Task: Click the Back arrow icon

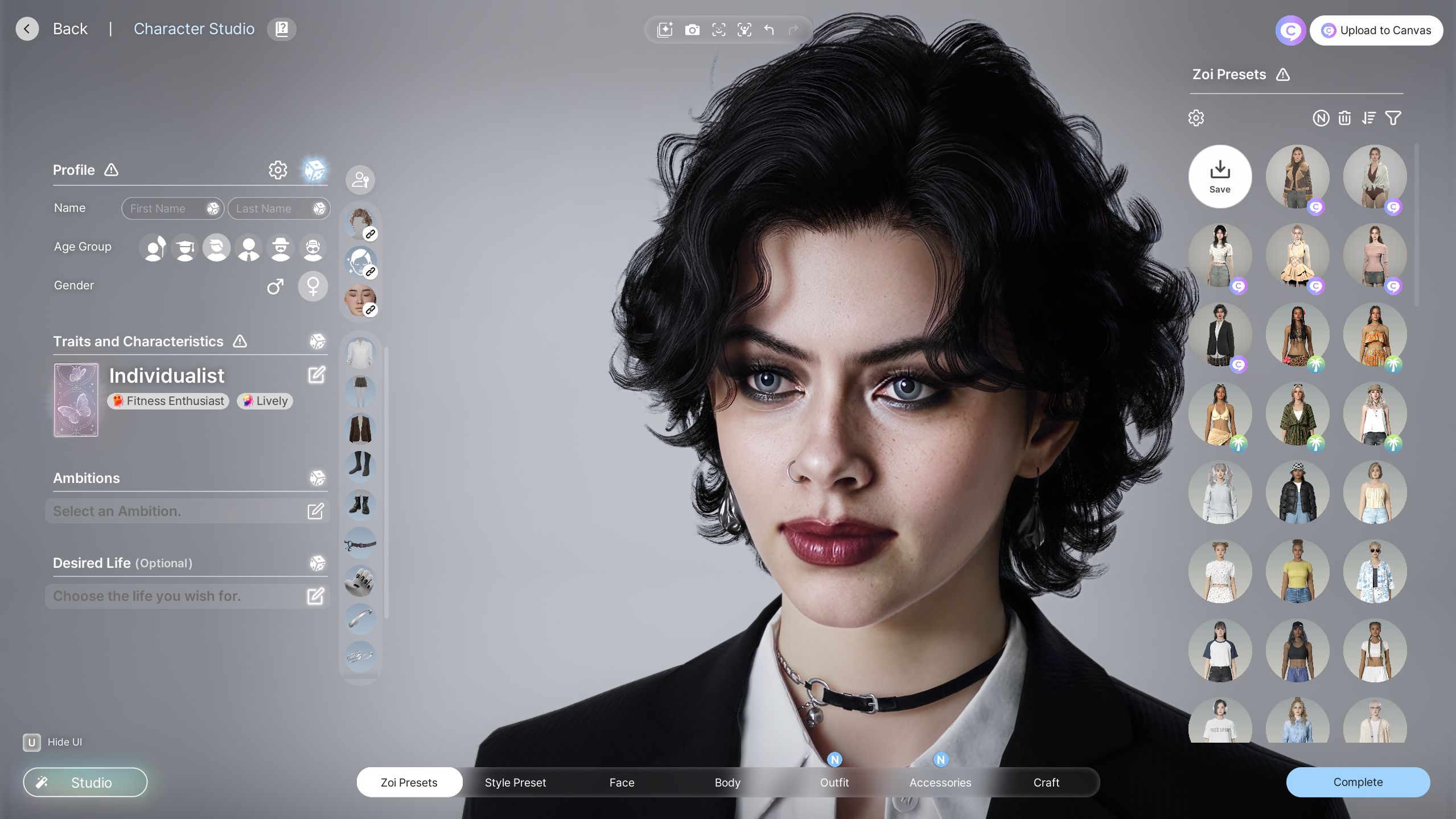Action: [x=27, y=29]
